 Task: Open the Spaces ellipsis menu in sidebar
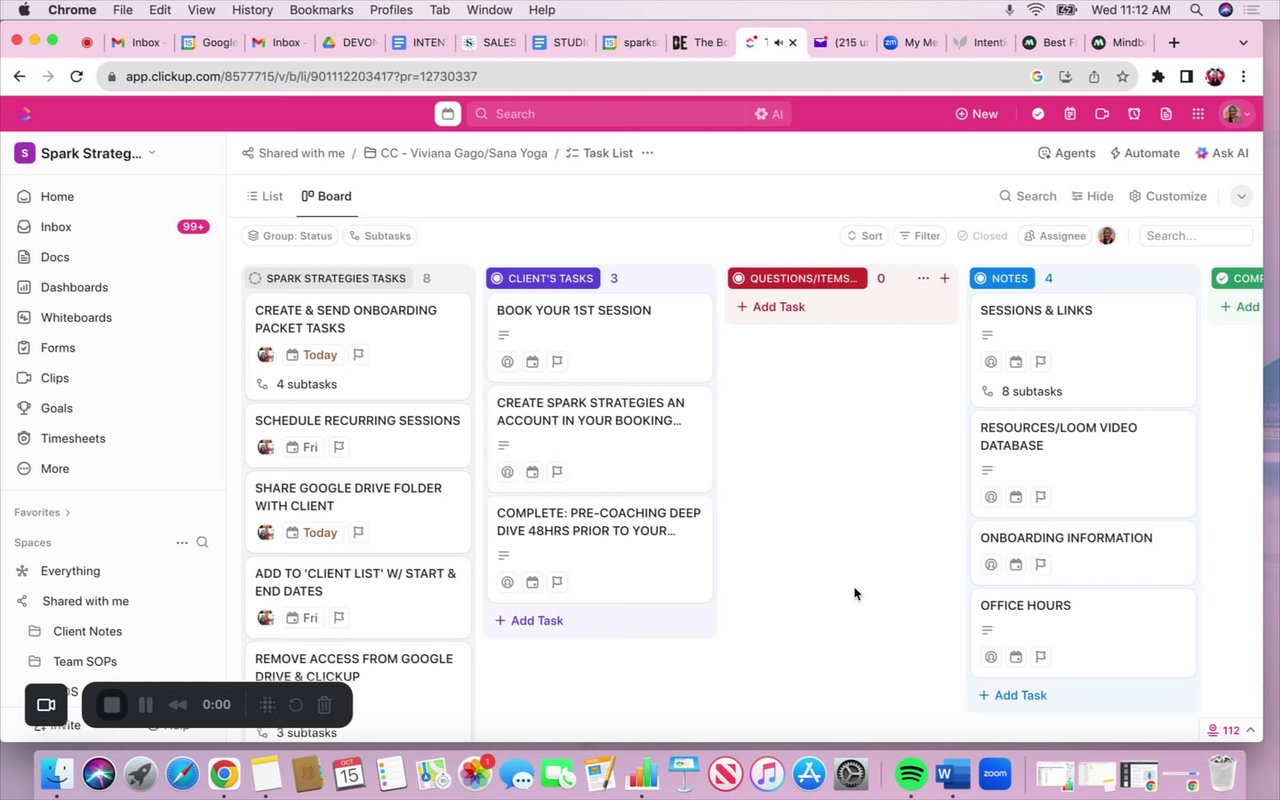tap(182, 542)
